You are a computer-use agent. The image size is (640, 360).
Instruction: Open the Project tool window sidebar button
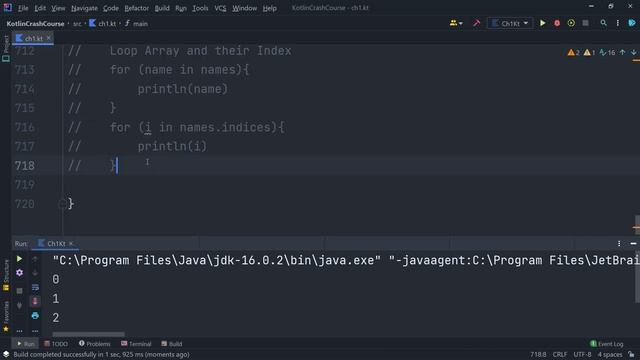click(6, 48)
